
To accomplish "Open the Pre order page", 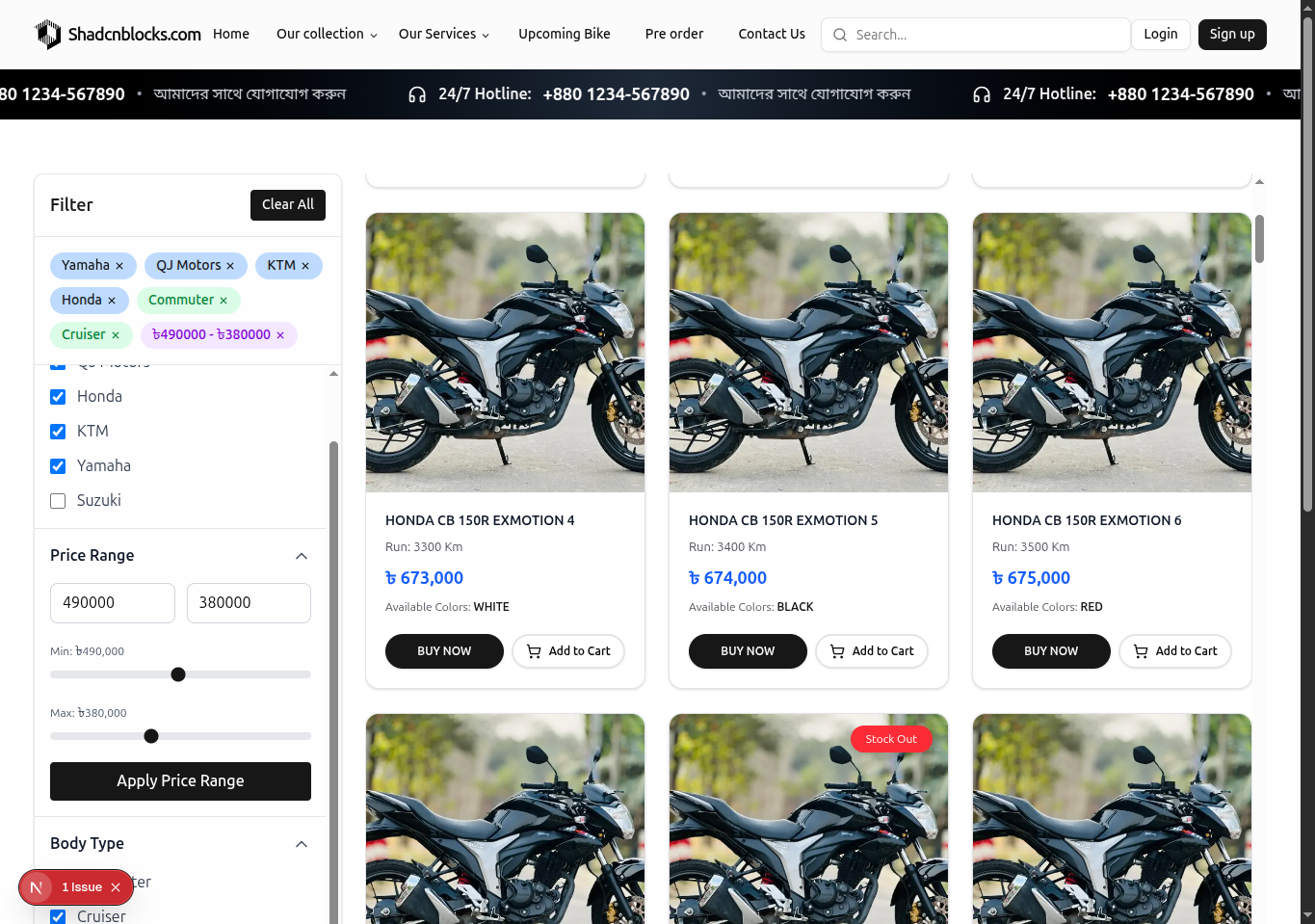I will (674, 34).
